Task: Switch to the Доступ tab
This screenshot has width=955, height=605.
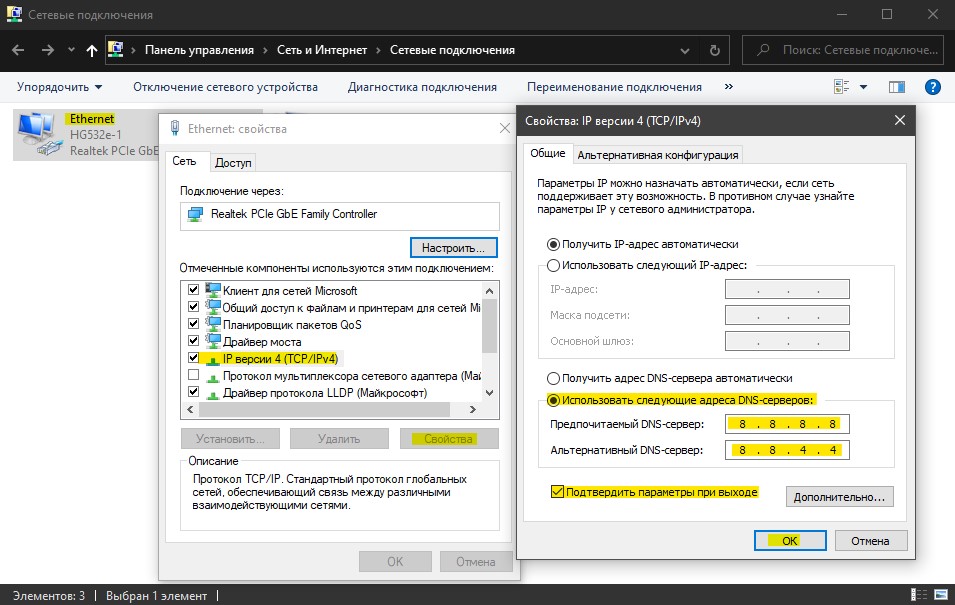Action: click(233, 163)
